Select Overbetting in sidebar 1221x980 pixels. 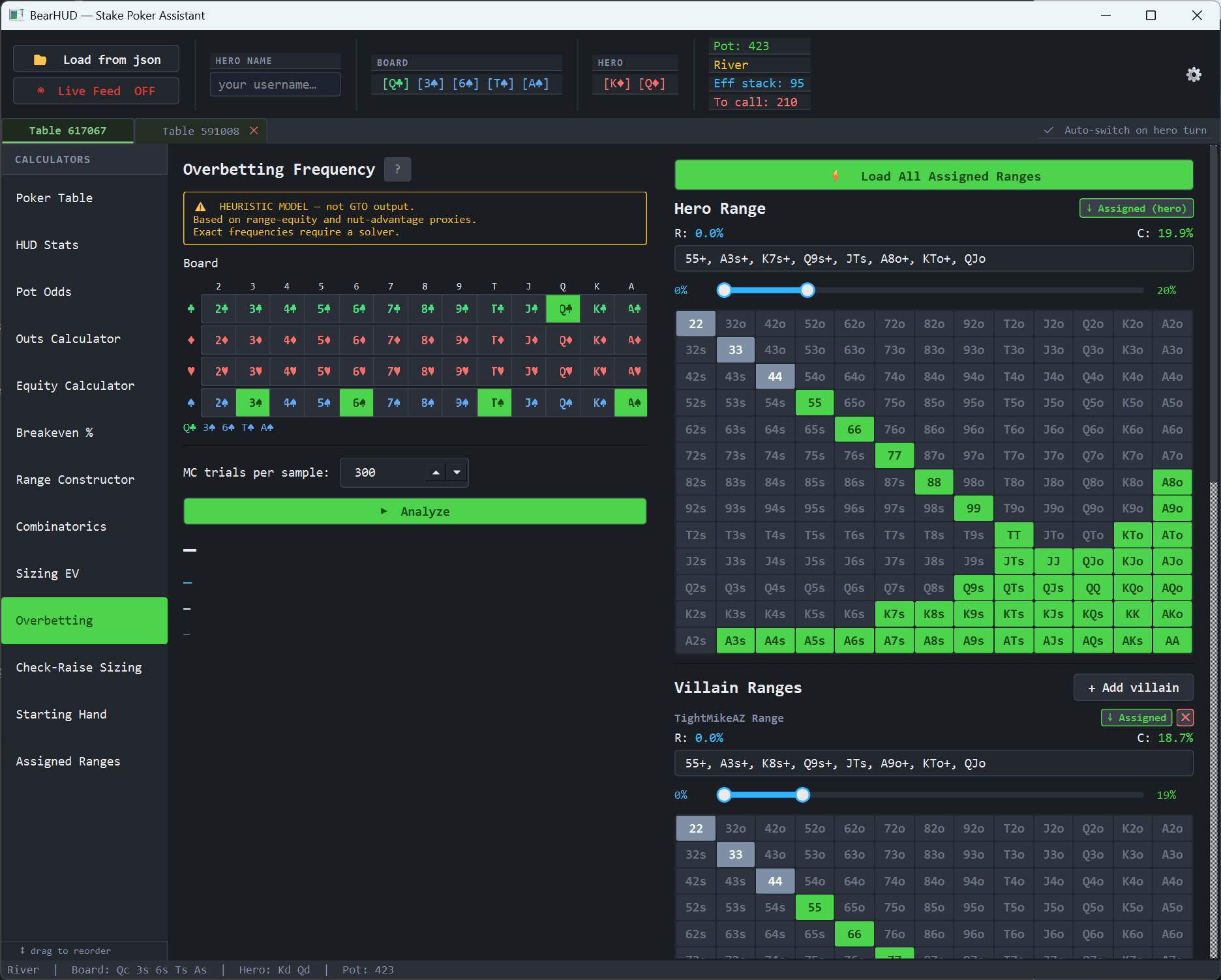(85, 620)
